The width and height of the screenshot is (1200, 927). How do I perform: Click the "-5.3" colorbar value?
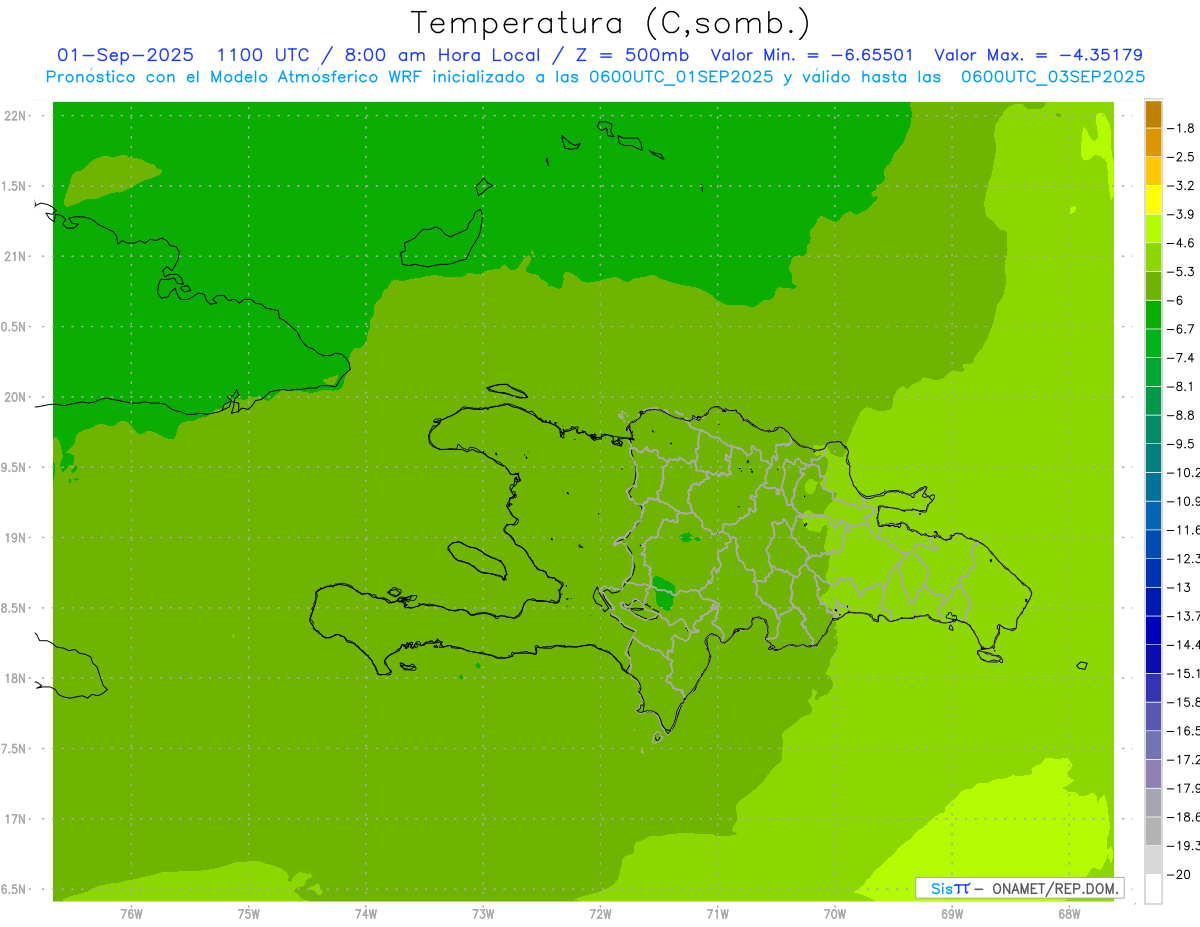pyautogui.click(x=1181, y=271)
